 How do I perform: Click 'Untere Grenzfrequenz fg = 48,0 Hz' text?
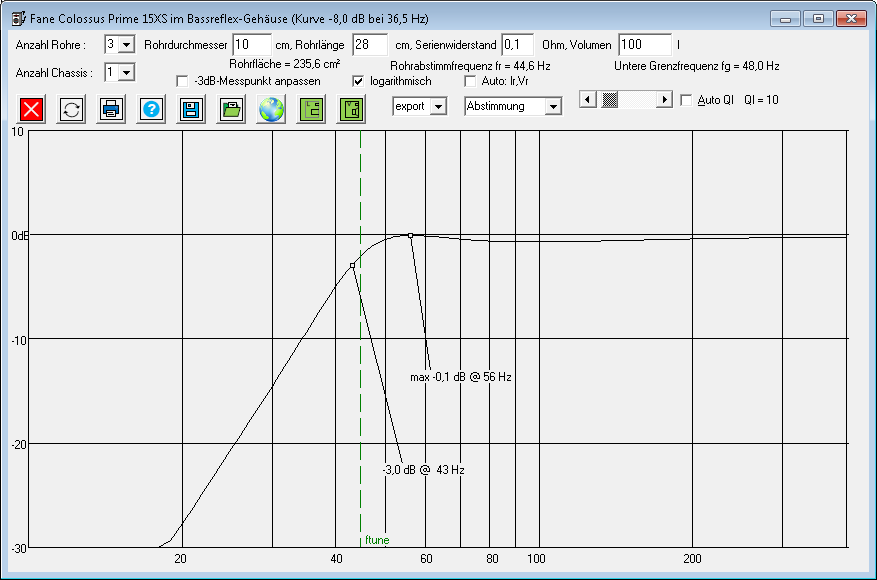pos(697,66)
